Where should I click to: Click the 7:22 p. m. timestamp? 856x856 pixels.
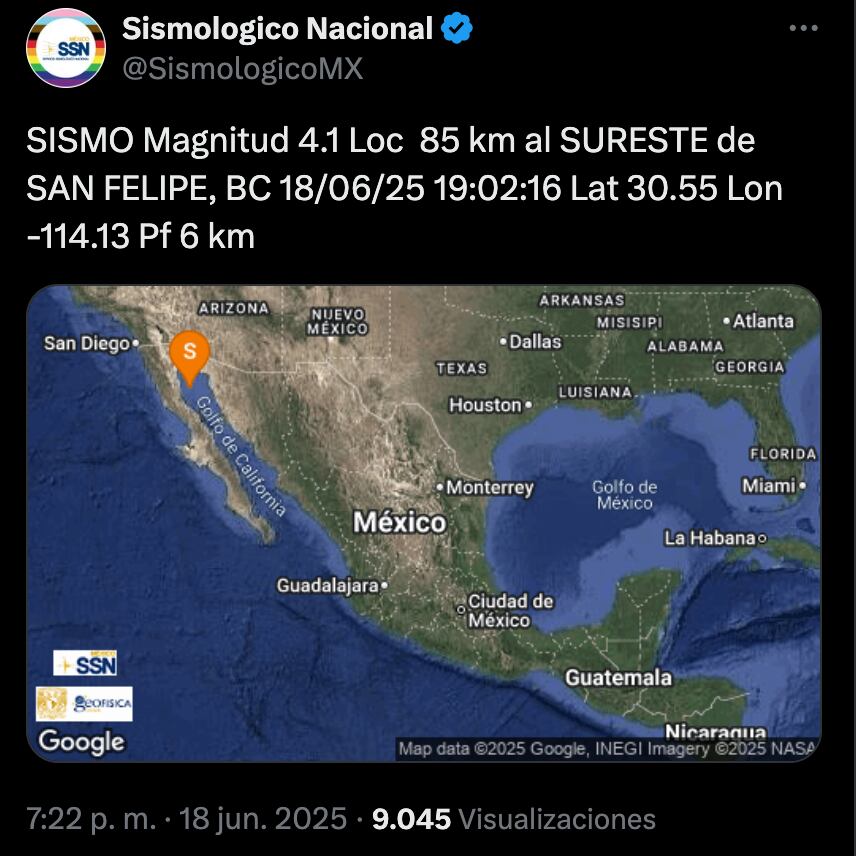click(91, 820)
